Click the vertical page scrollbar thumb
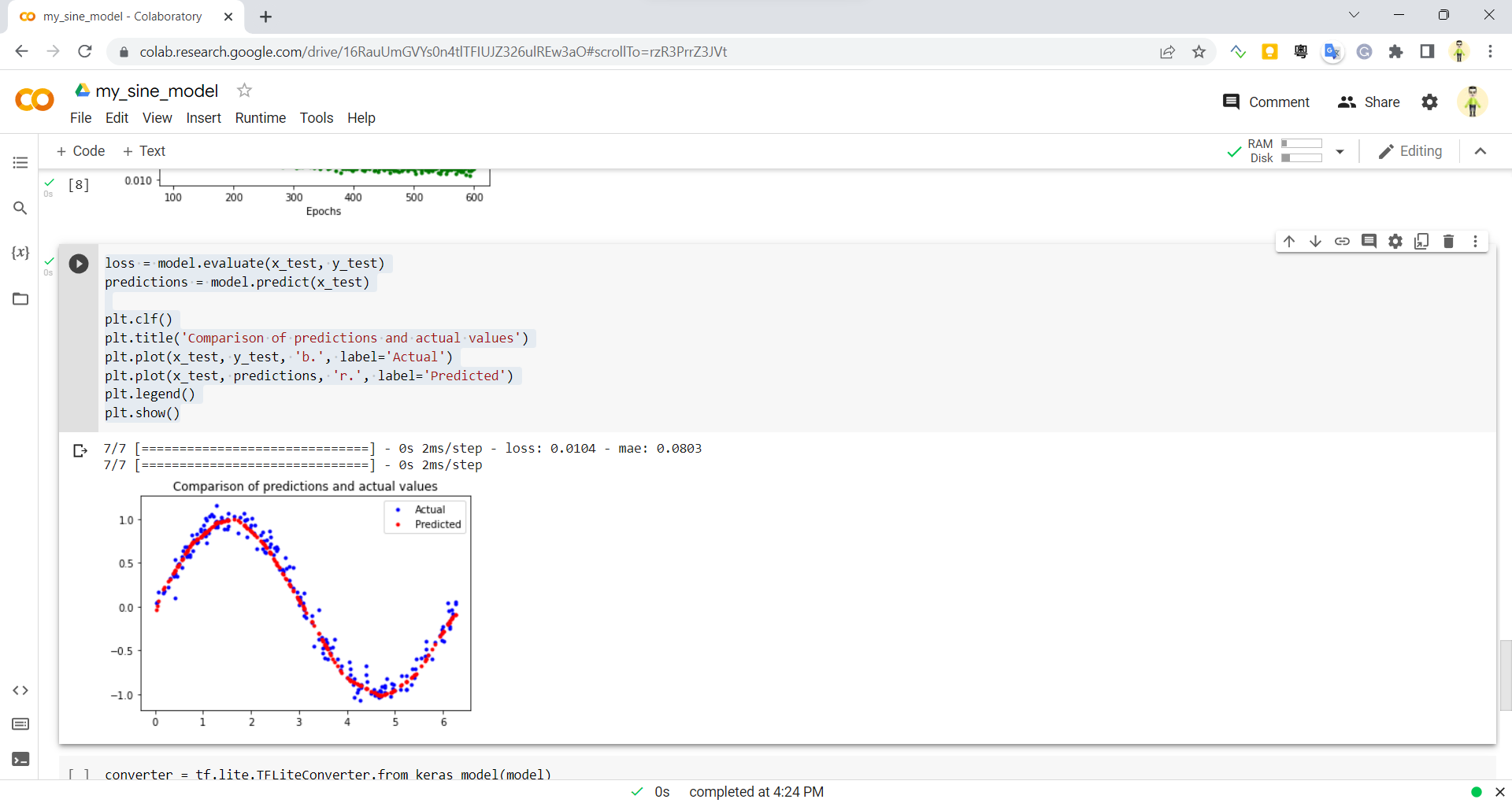The height and width of the screenshot is (803, 1512). (x=1506, y=675)
